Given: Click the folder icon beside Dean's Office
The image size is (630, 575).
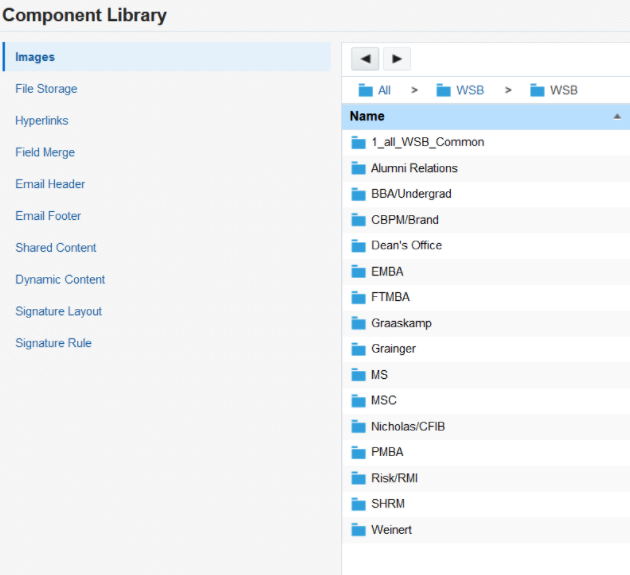Looking at the screenshot, I should click(359, 245).
